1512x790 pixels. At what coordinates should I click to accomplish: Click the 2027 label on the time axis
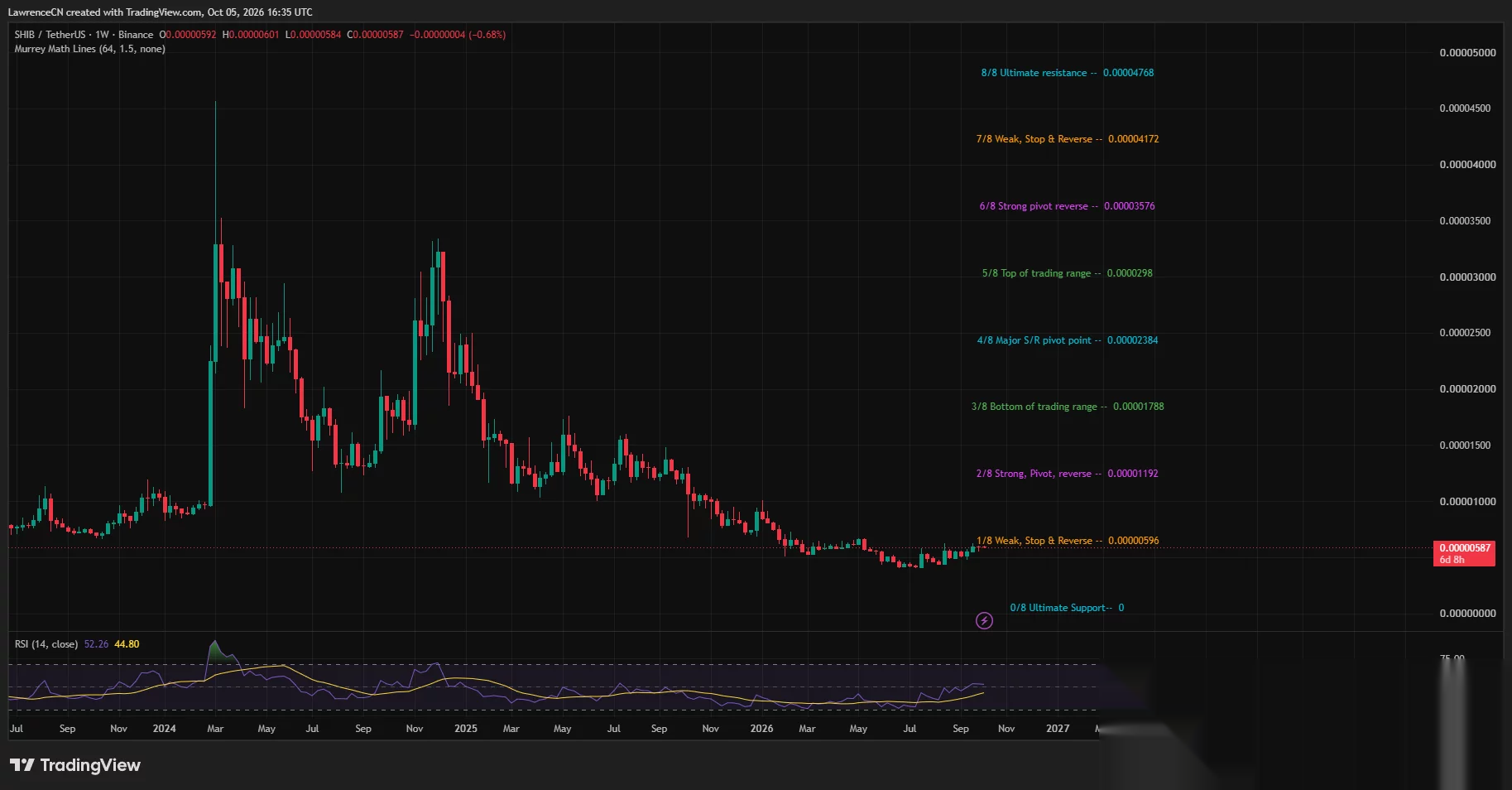point(1058,729)
